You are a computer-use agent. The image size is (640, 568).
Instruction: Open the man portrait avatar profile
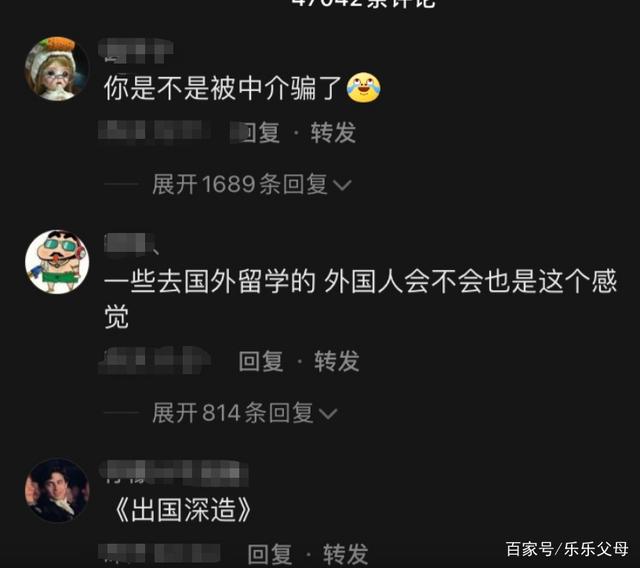(x=57, y=490)
